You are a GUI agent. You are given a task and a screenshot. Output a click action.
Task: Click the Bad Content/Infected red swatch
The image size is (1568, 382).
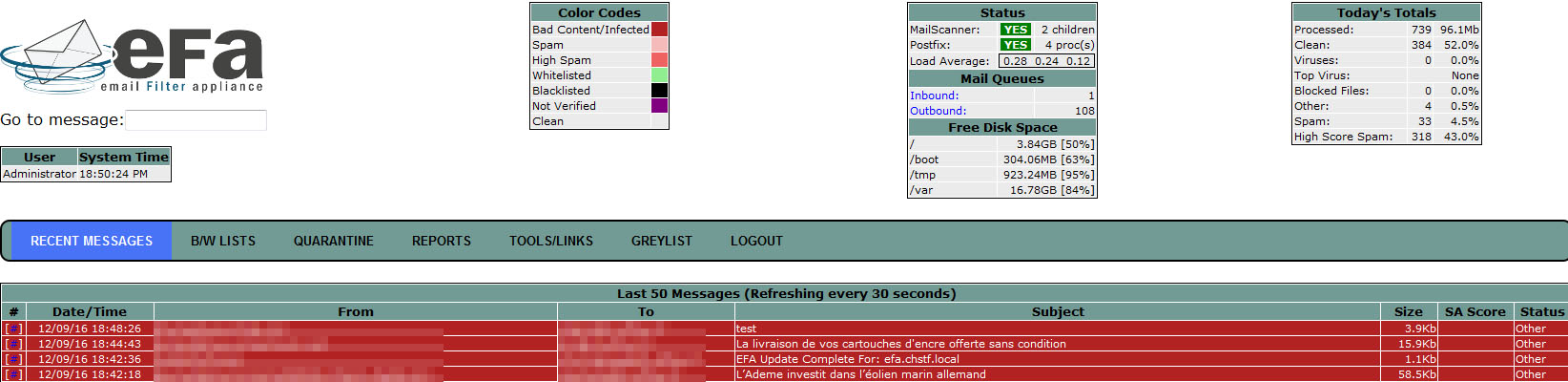(x=659, y=30)
